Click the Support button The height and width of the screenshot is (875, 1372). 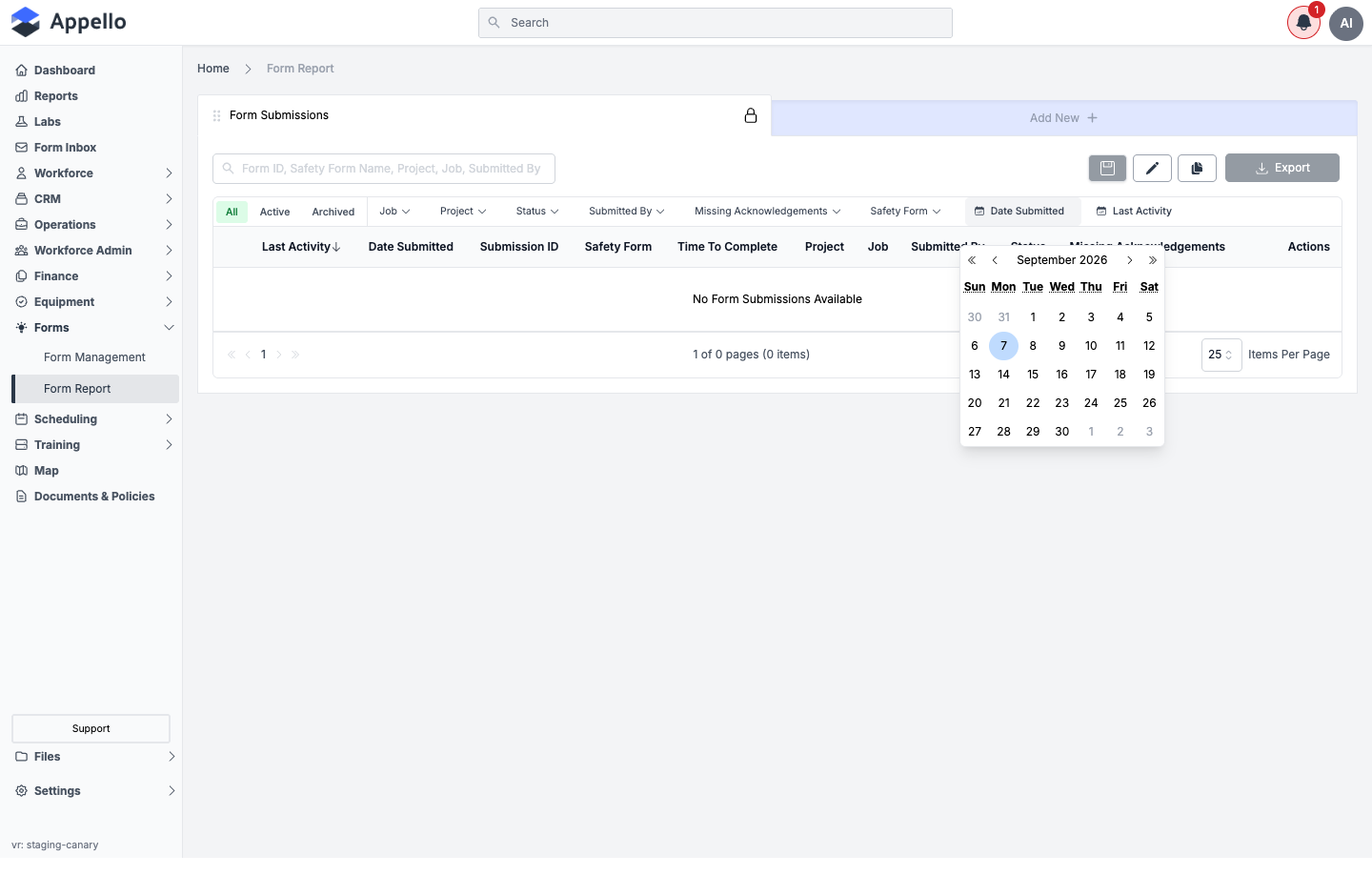coord(91,728)
